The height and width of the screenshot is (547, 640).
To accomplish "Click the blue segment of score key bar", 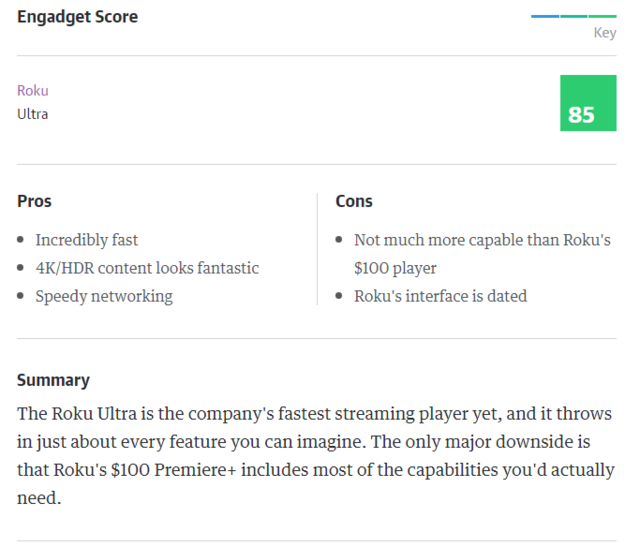I will (x=545, y=16).
